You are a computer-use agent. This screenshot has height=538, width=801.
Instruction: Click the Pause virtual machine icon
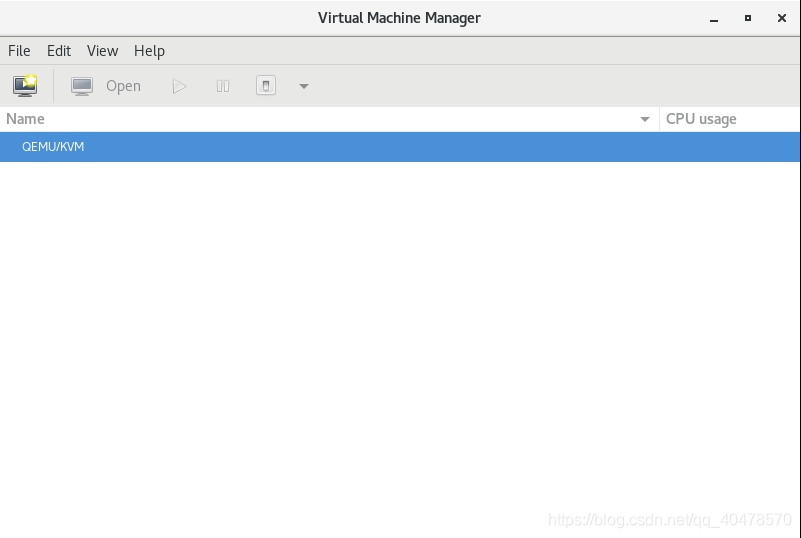pos(223,86)
